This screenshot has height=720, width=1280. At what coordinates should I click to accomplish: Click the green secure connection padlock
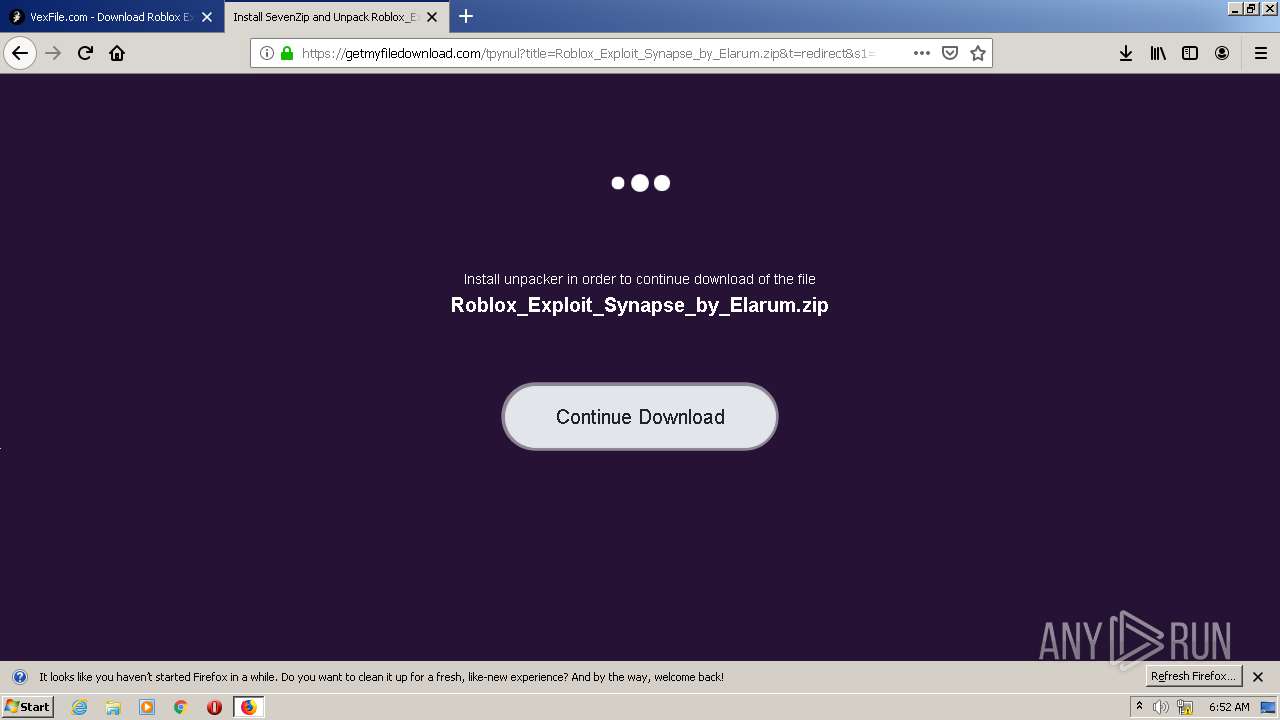(287, 53)
